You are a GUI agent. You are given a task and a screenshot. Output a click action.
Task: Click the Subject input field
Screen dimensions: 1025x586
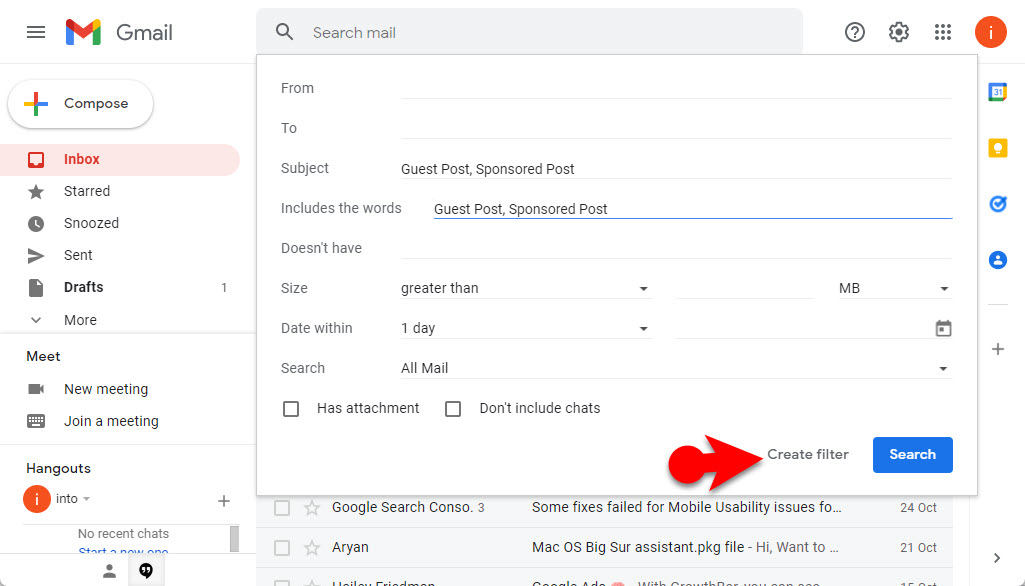pos(676,169)
